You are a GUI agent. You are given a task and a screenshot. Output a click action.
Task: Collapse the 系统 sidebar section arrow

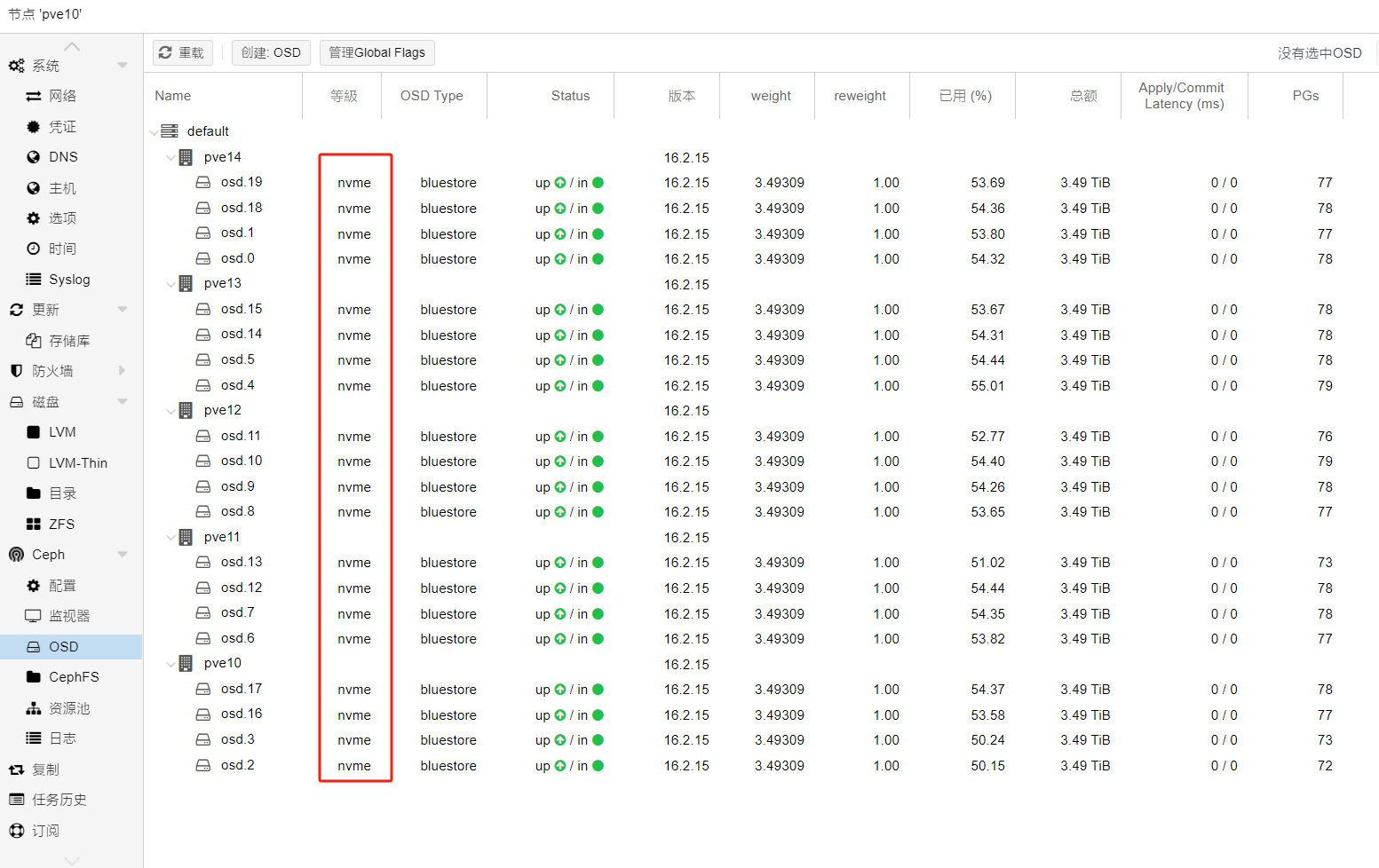click(123, 65)
